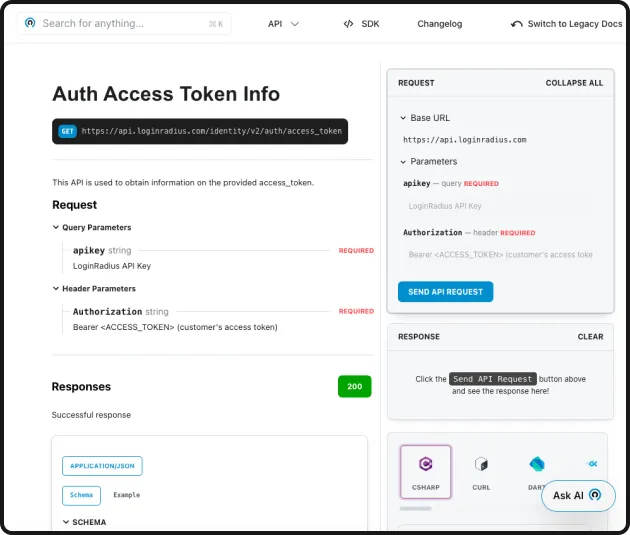Open the API dropdown menu
This screenshot has height=535, width=630.
[x=283, y=24]
